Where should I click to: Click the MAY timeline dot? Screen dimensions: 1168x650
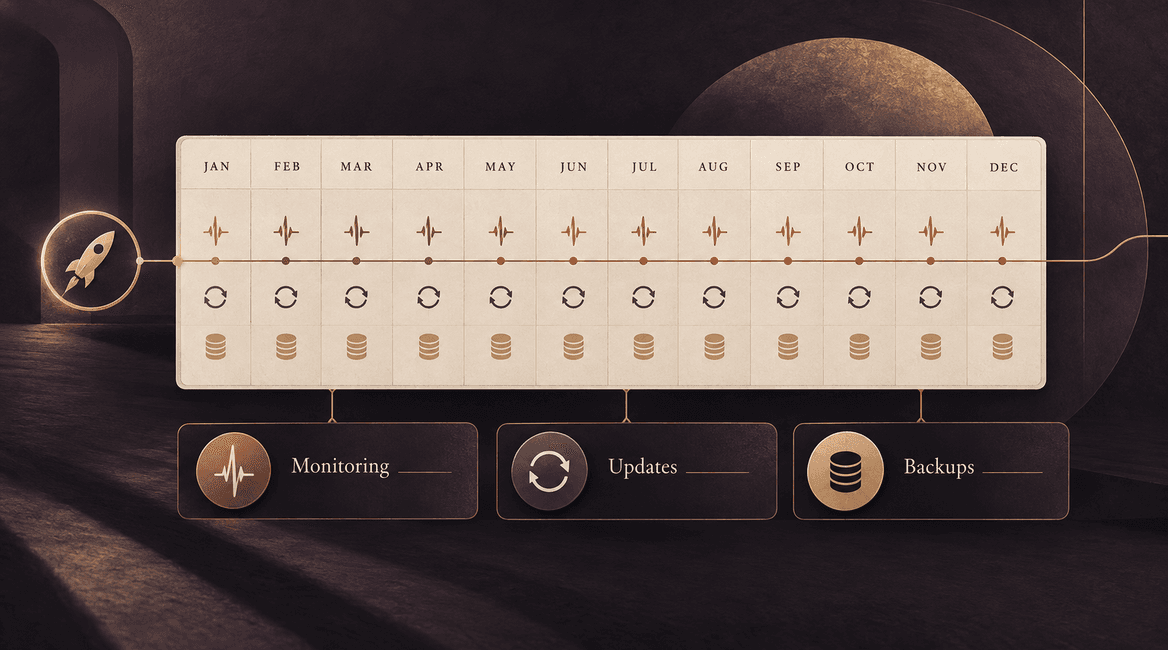(501, 261)
